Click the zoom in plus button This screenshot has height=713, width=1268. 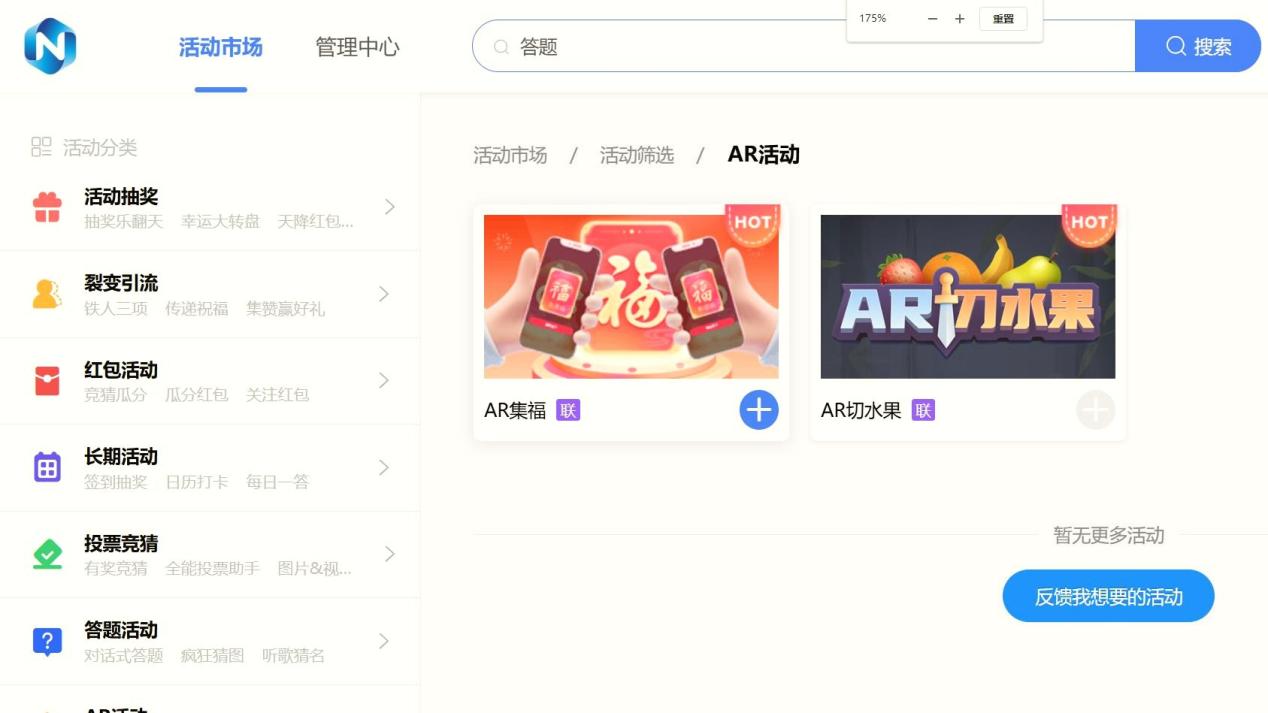coord(960,19)
